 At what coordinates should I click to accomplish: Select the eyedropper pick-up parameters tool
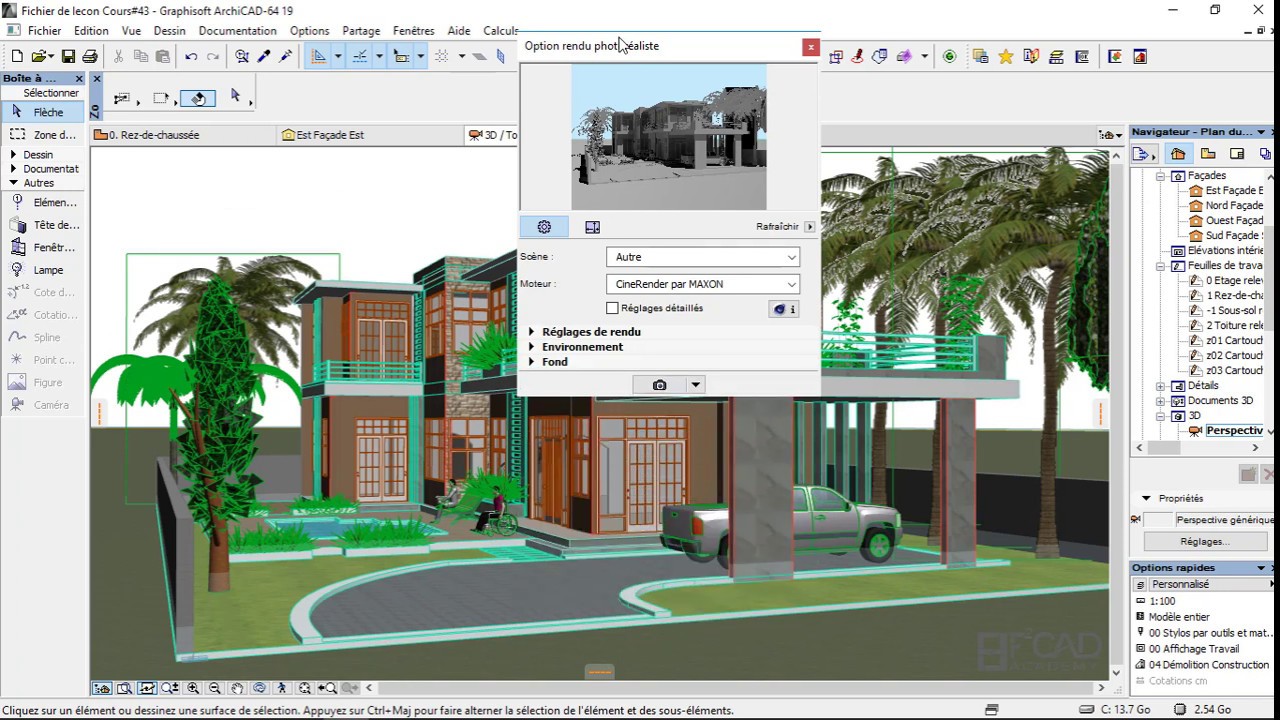(265, 57)
